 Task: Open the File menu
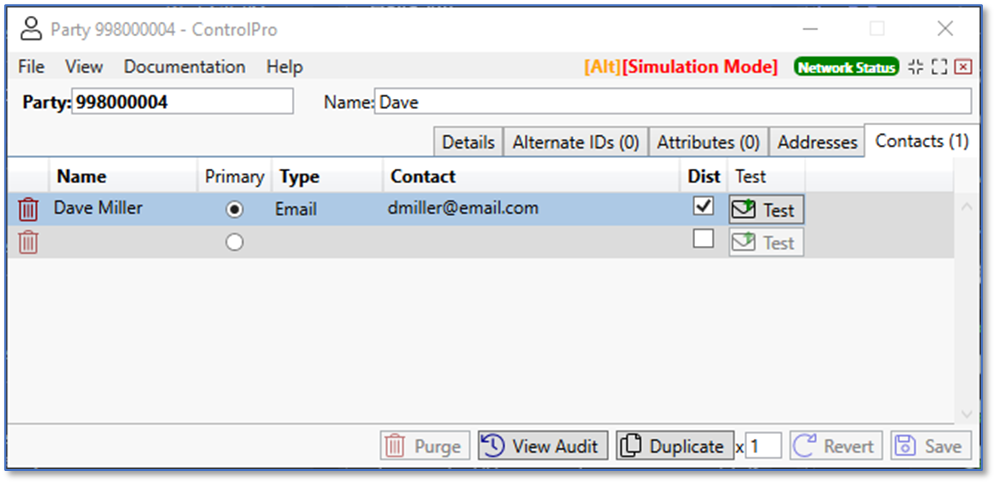click(31, 67)
